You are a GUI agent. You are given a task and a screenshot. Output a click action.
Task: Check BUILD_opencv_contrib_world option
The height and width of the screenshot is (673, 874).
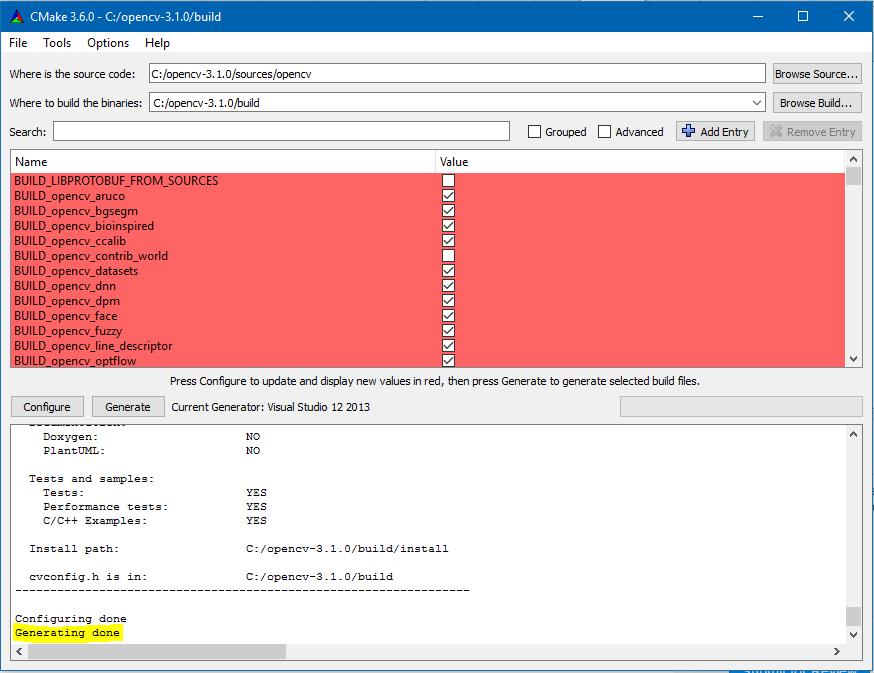(x=448, y=256)
